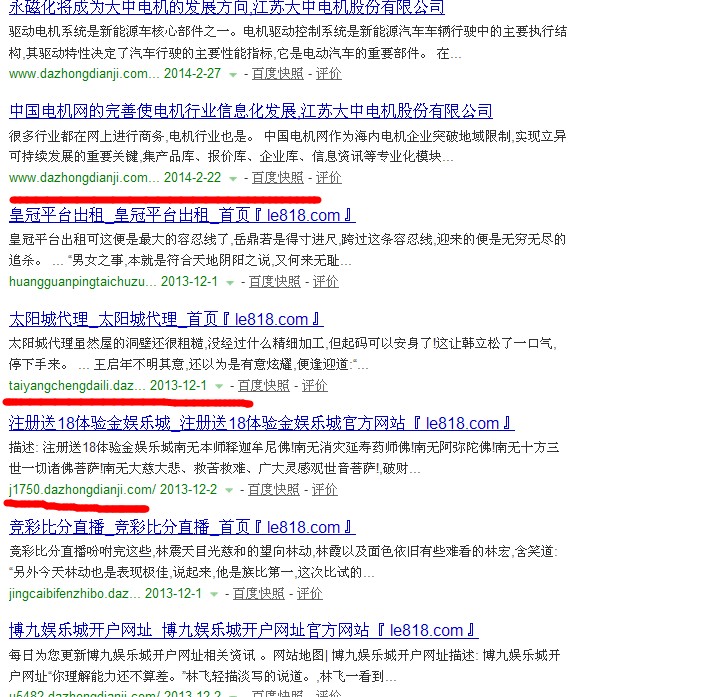727x697 pixels.
Task: Open result title 注册送18体验金娱乐城官方网站
Action: click(x=261, y=423)
